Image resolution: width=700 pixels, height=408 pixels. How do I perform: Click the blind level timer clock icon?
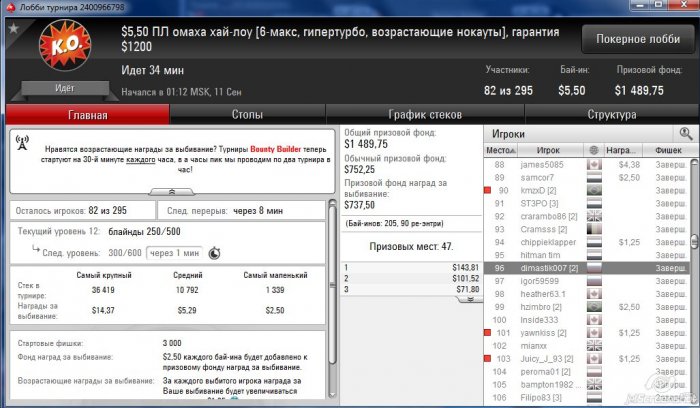[215, 253]
